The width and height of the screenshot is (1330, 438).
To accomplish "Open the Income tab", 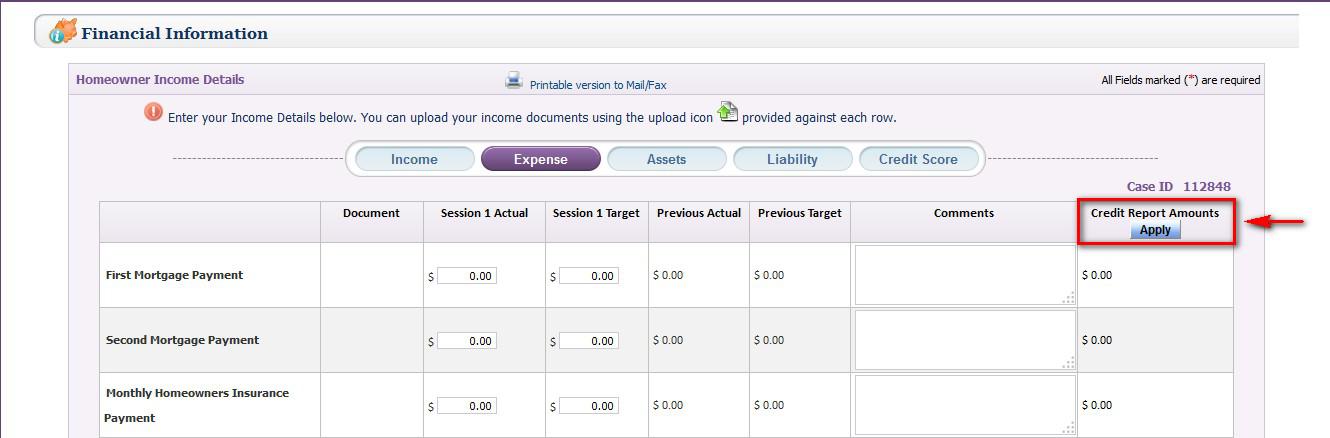I will click(414, 159).
